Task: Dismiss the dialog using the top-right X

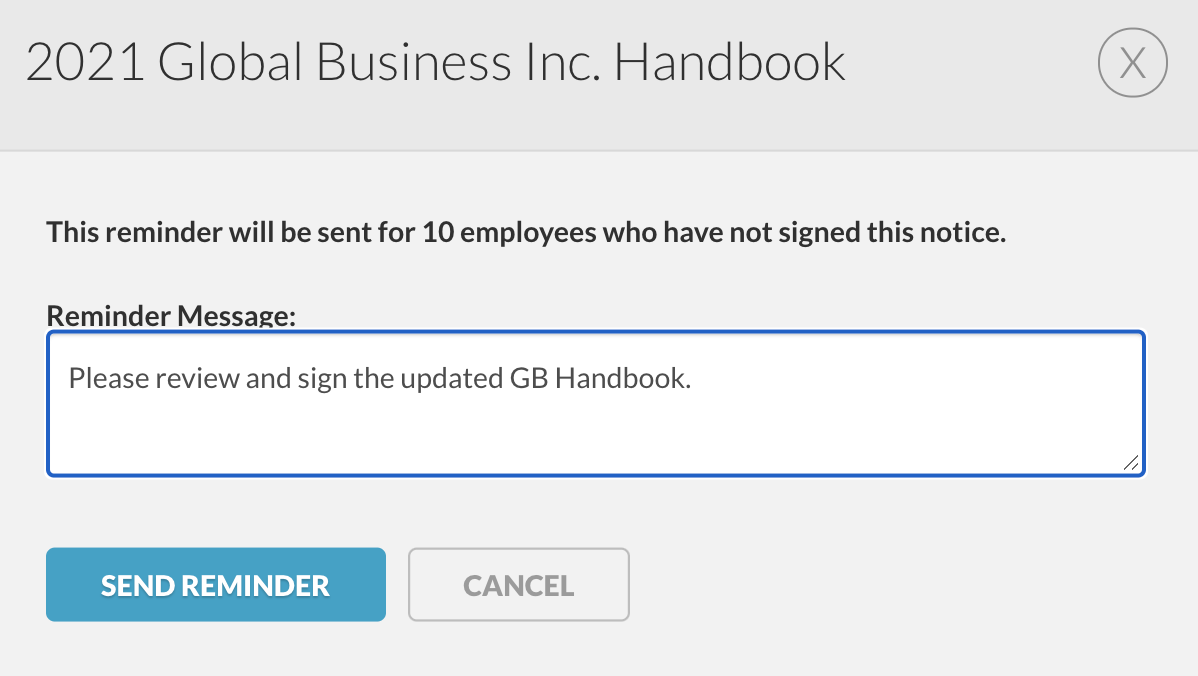Action: click(1132, 62)
